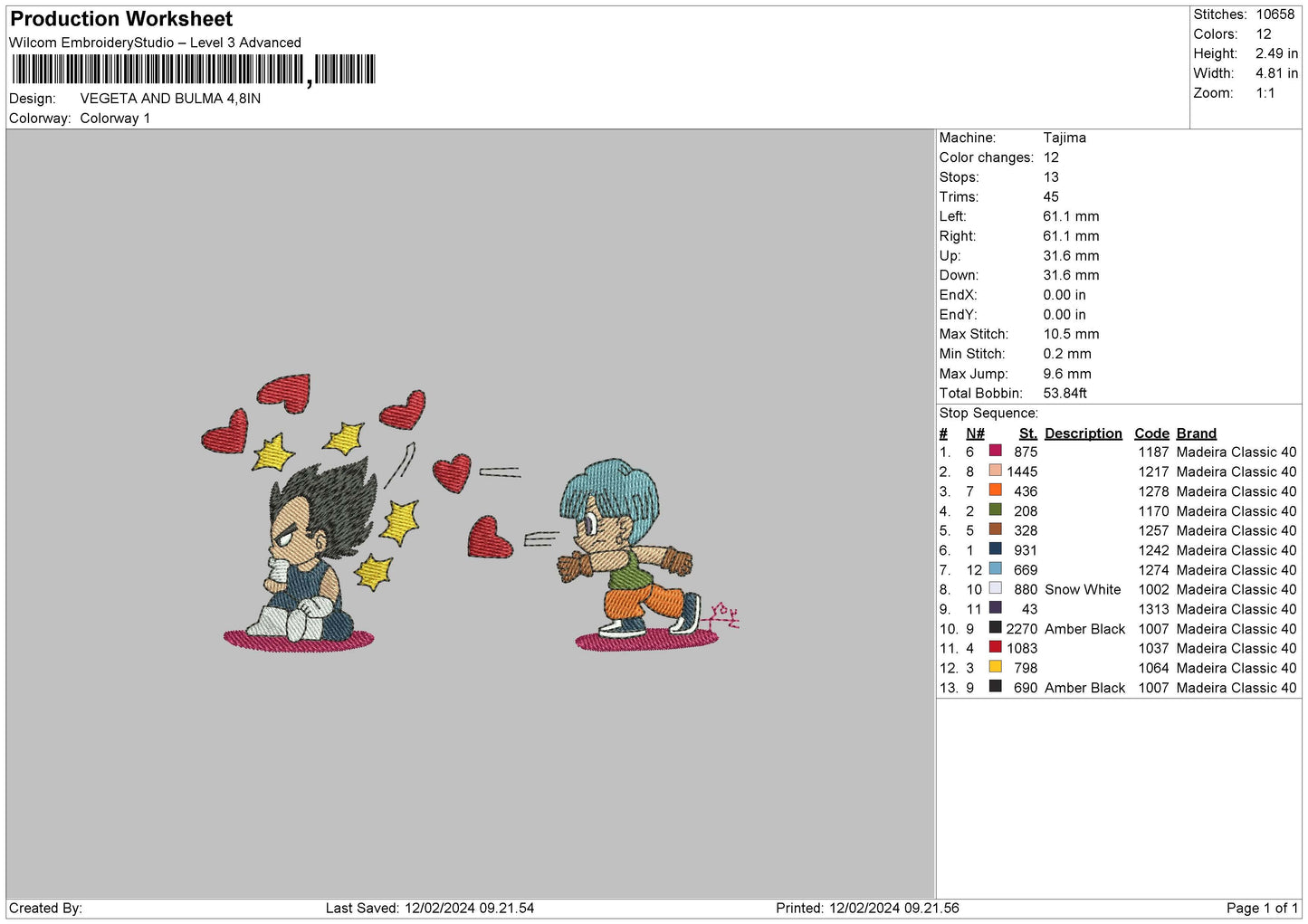Click the Max Stitch value 10.5 mm
Screen dimensions: 1308x924
(x=1071, y=334)
